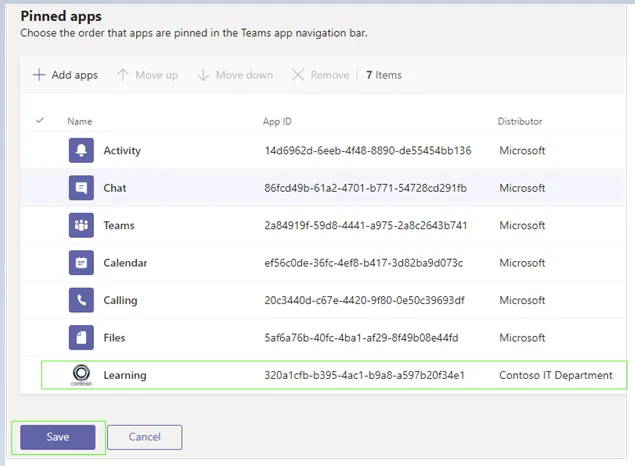Click the Calendar app icon

click(81, 263)
